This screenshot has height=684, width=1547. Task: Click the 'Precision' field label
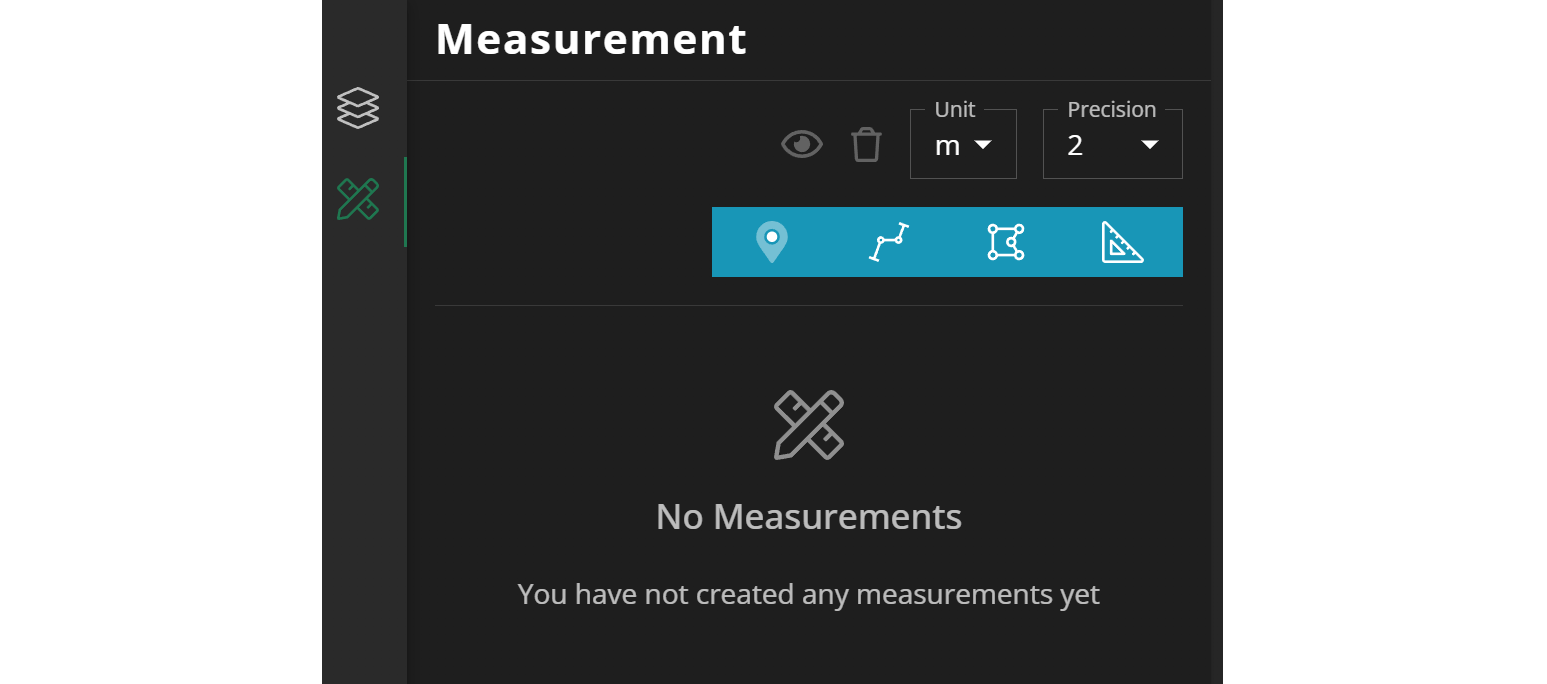point(1112,109)
